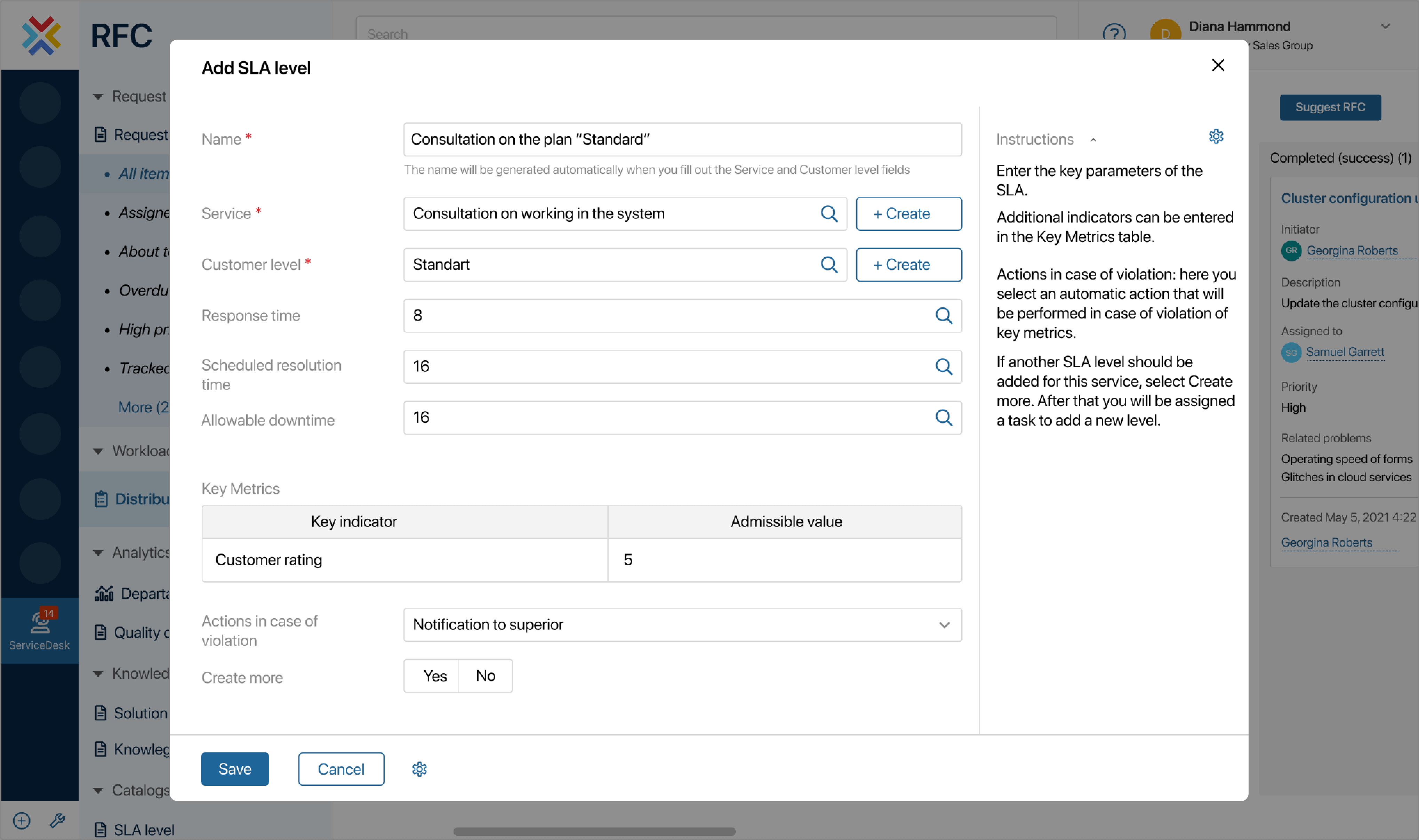Click the search icon in Customer level field

829,264
